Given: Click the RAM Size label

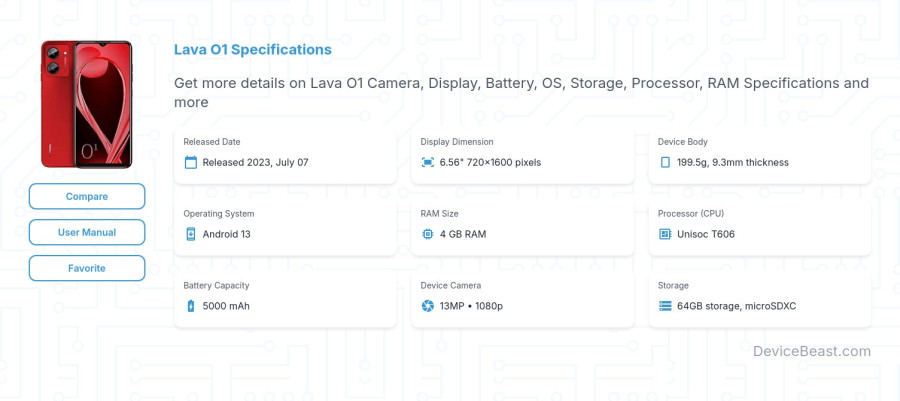Looking at the screenshot, I should pyautogui.click(x=440, y=213).
